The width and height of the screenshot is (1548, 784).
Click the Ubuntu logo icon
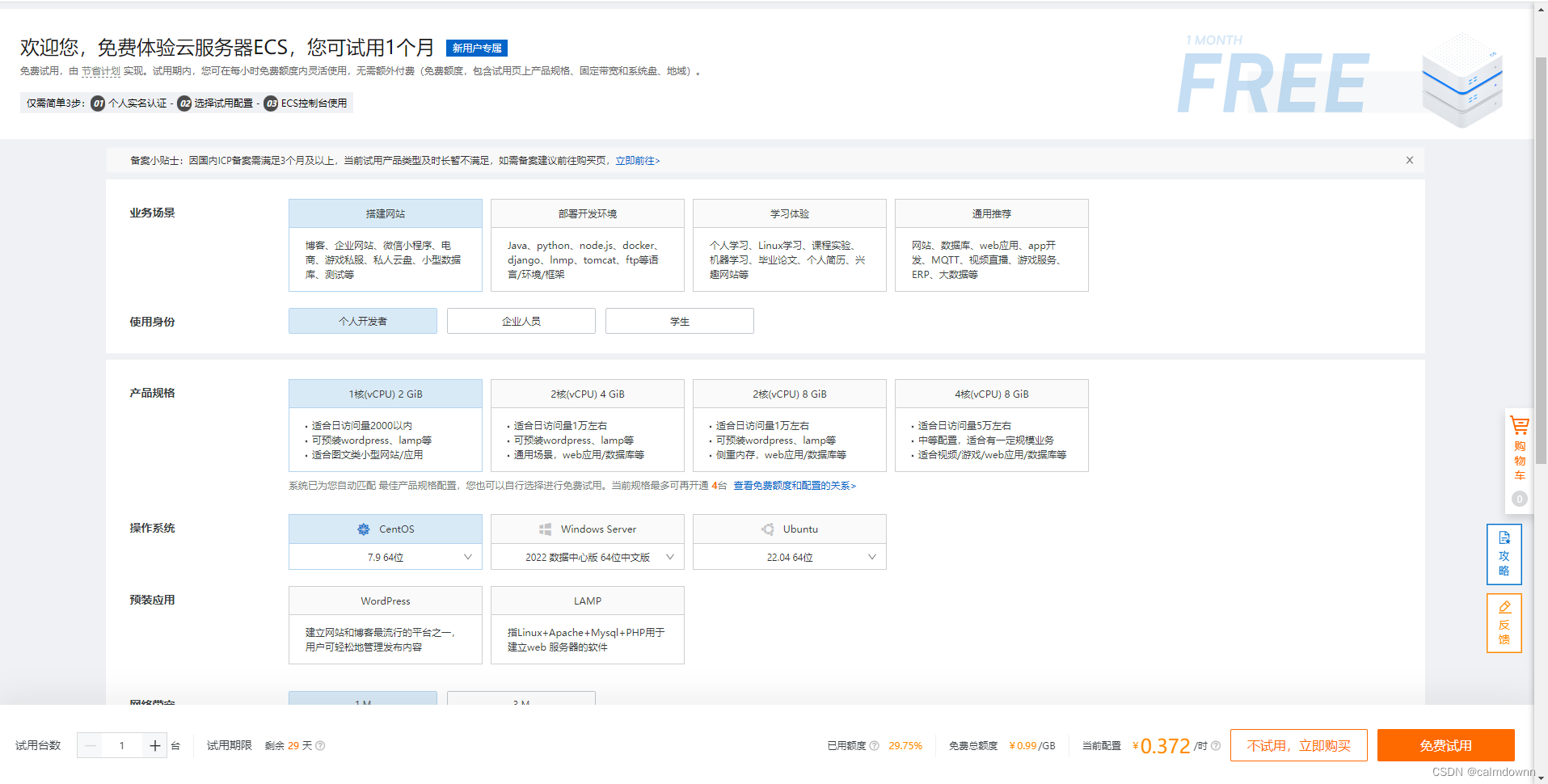click(768, 529)
